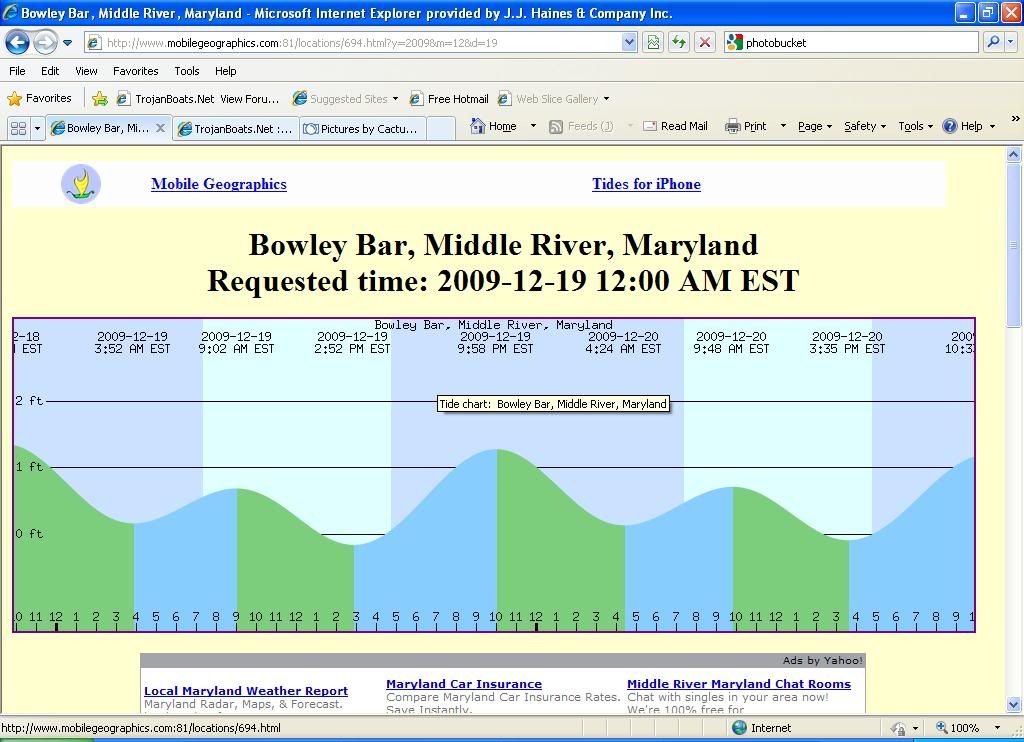Open the File menu
Viewport: 1024px width, 742px height.
point(18,71)
